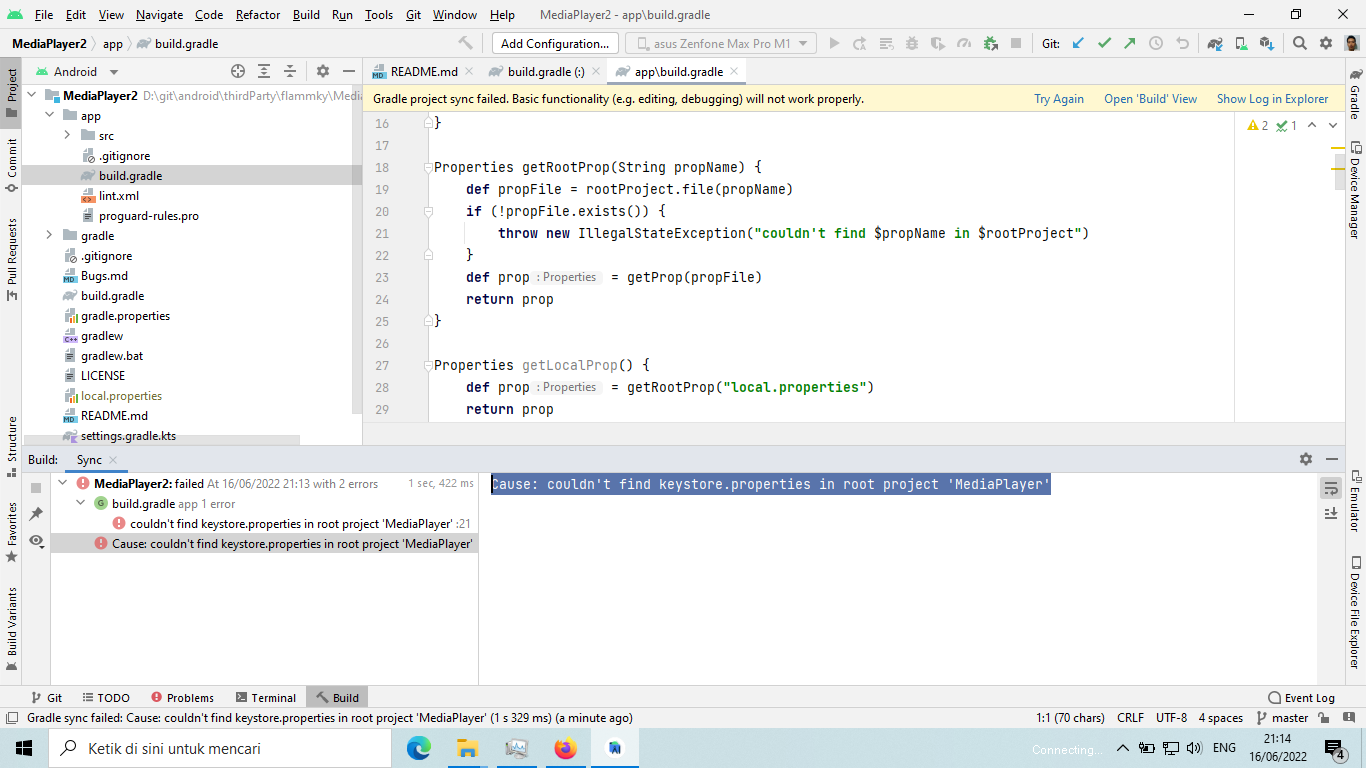Screen dimensions: 1366x768
Task: Expand the src folder
Action: [x=67, y=135]
